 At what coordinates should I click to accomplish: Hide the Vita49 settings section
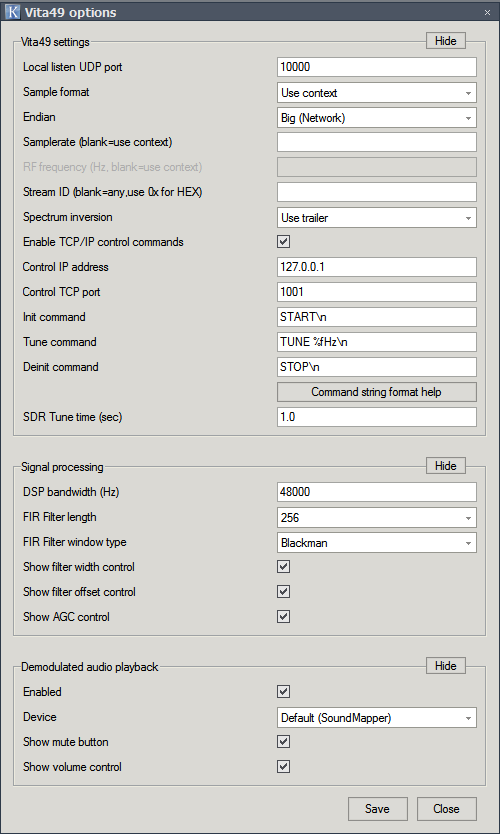pos(445,41)
